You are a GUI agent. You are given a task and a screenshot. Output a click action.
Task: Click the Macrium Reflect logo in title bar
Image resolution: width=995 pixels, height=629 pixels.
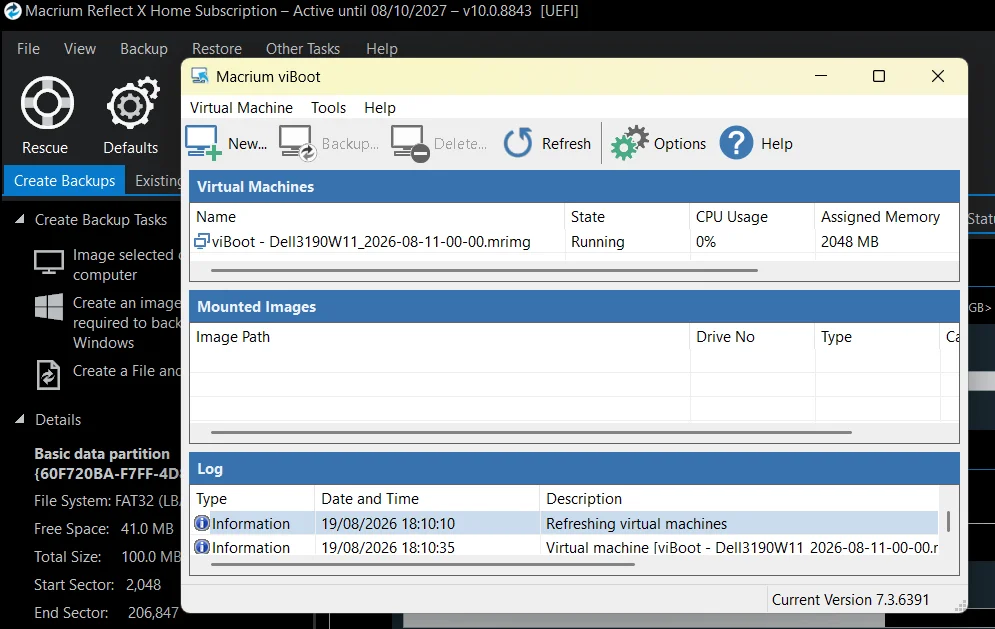click(x=13, y=11)
